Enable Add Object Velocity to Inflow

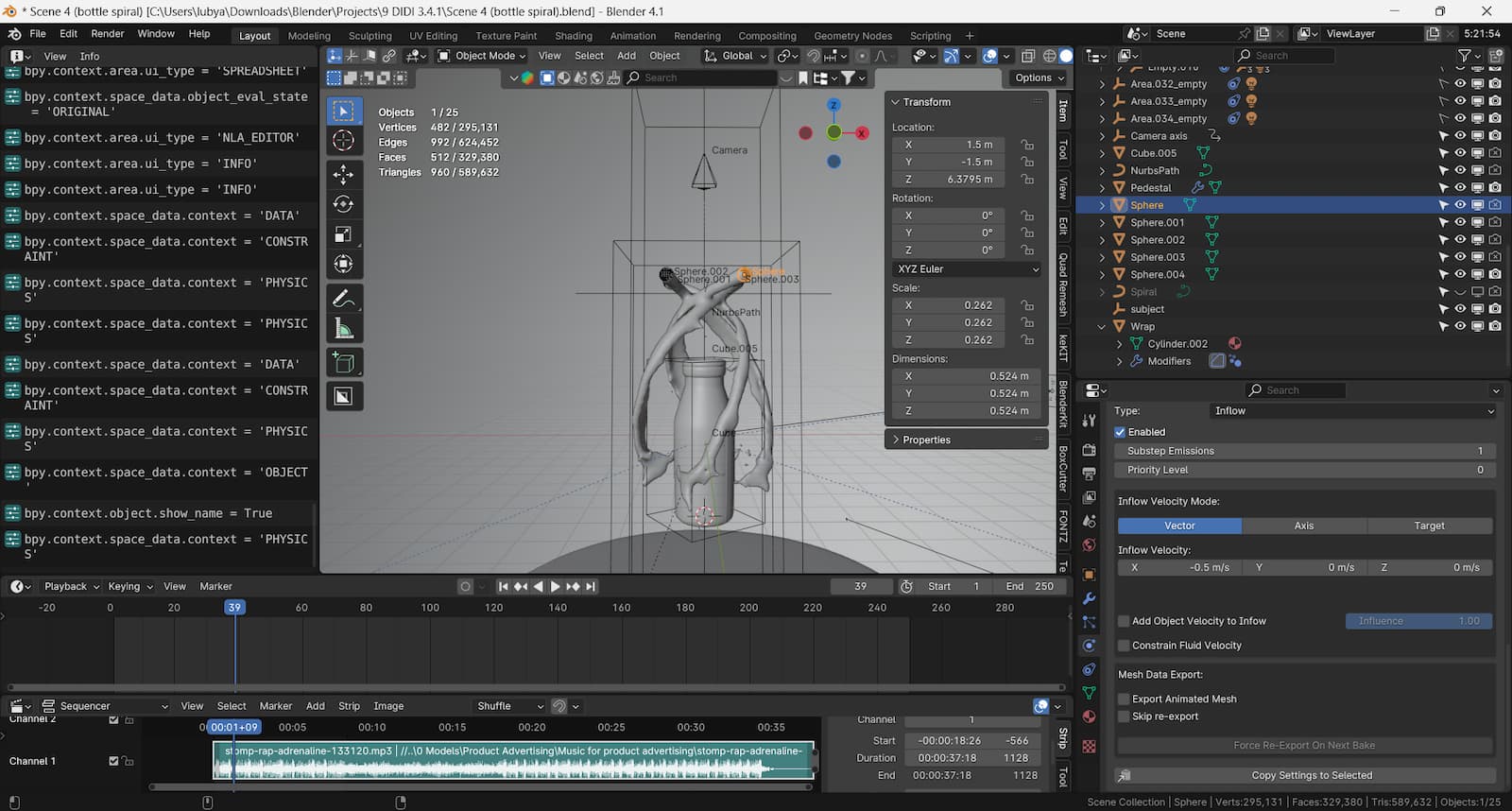1124,621
